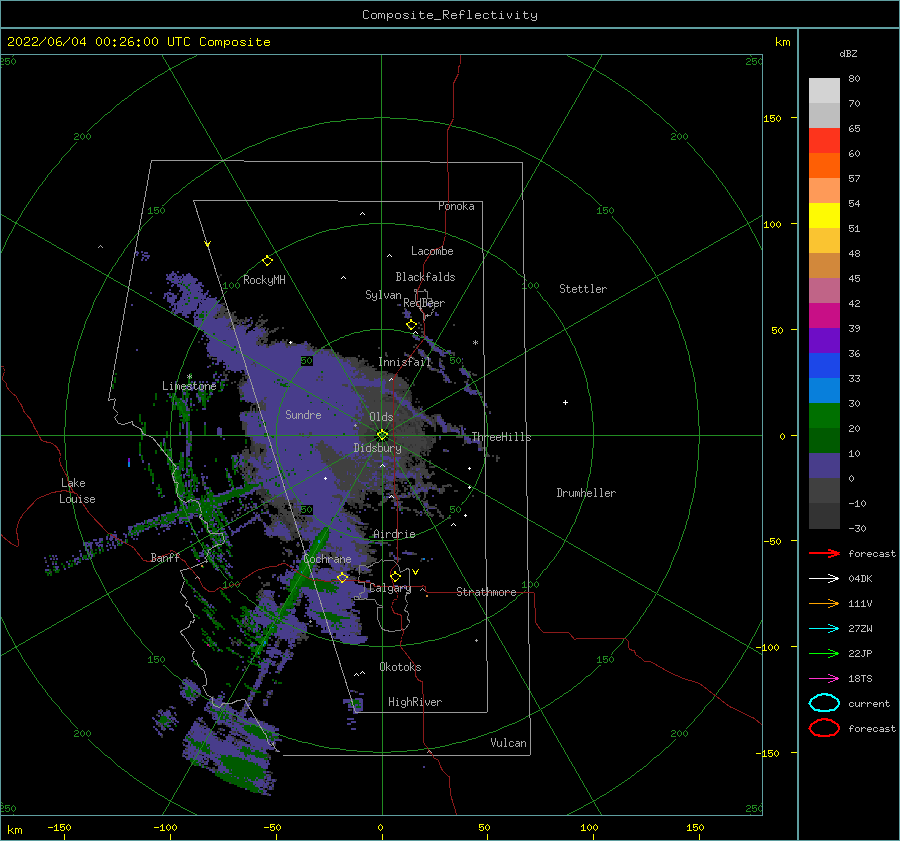Click the Strathmore label
The height and width of the screenshot is (841, 900).
tap(486, 592)
